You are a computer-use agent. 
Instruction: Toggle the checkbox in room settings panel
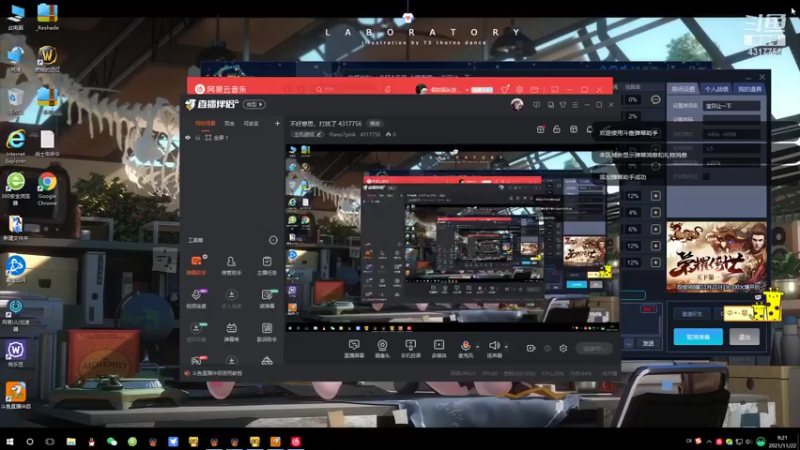tap(706, 177)
